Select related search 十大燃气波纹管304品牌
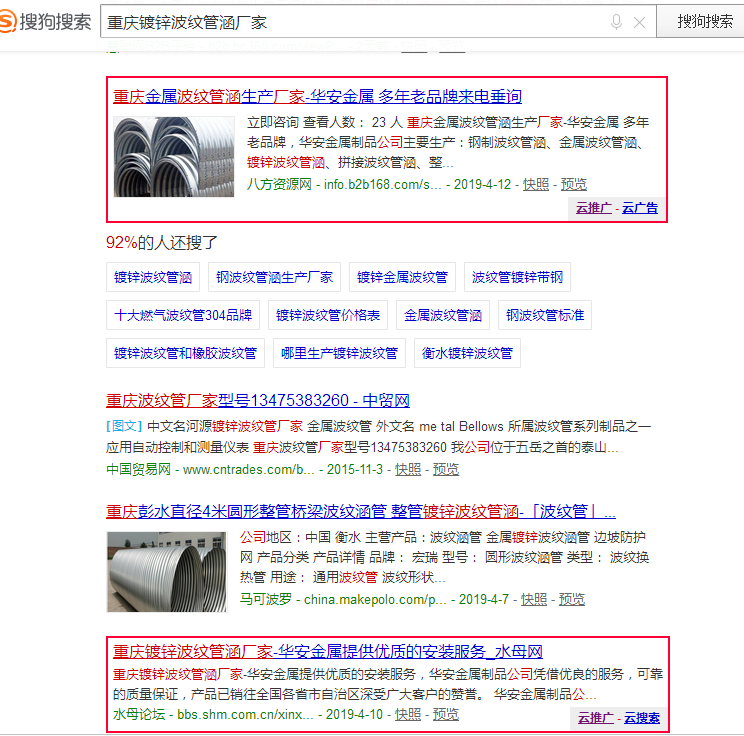This screenshot has width=744, height=736. click(x=183, y=315)
